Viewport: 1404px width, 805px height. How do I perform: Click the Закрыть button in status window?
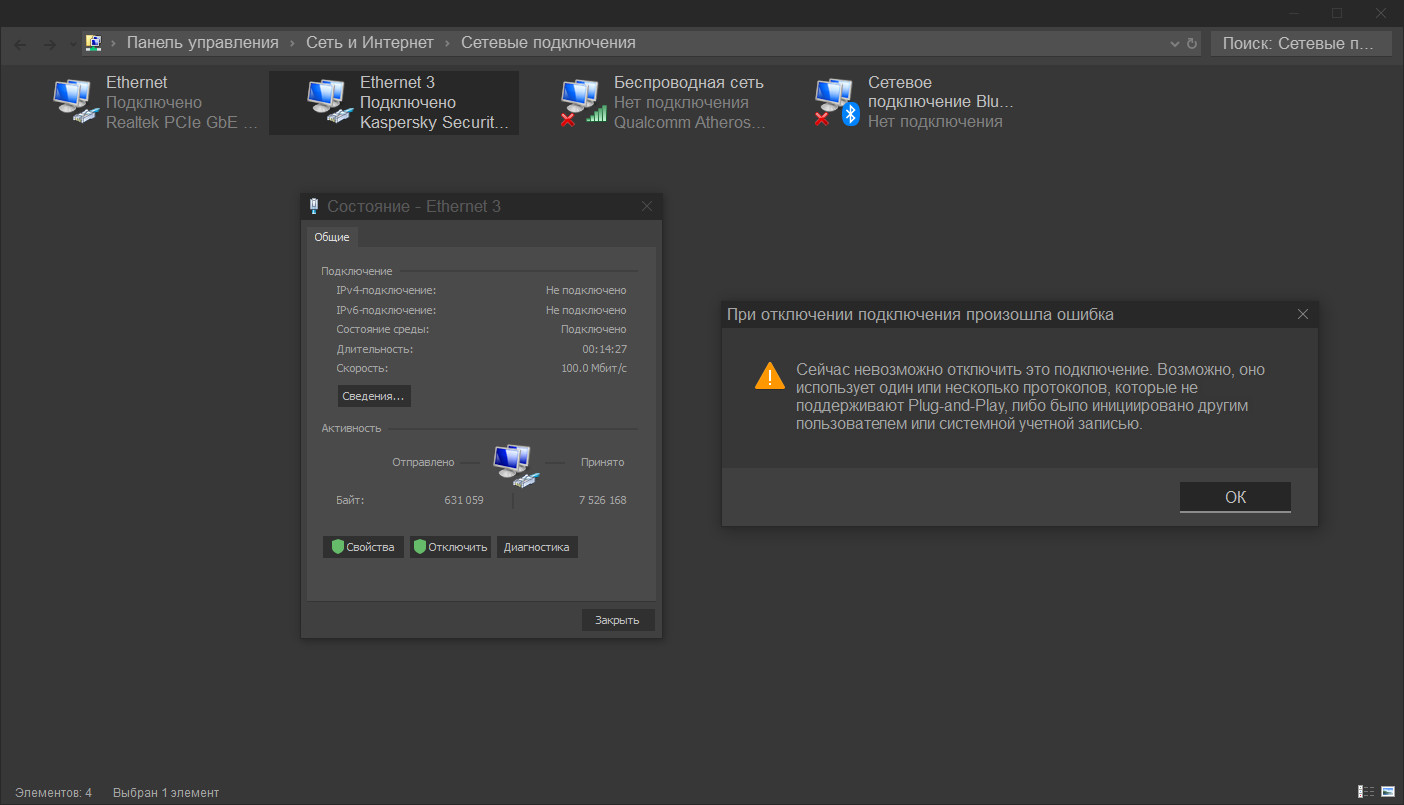click(x=618, y=620)
